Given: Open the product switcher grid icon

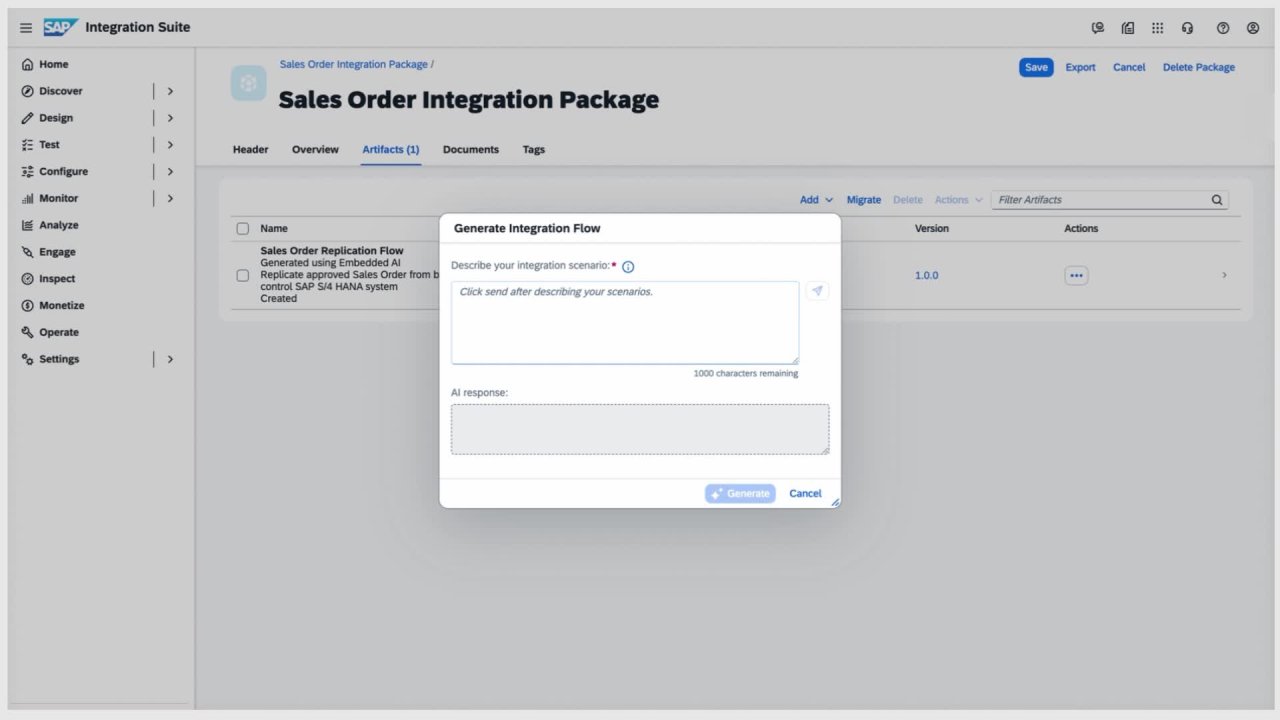Looking at the screenshot, I should 1158,28.
